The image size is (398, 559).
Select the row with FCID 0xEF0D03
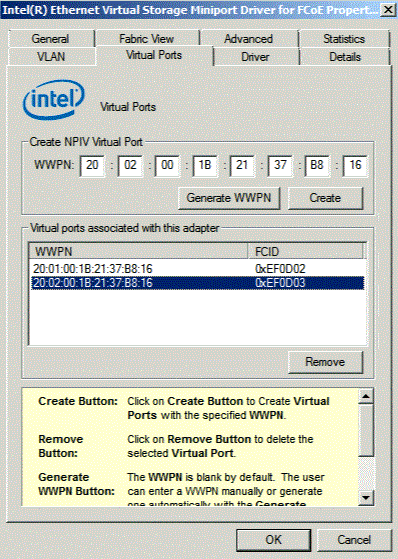coord(197,283)
